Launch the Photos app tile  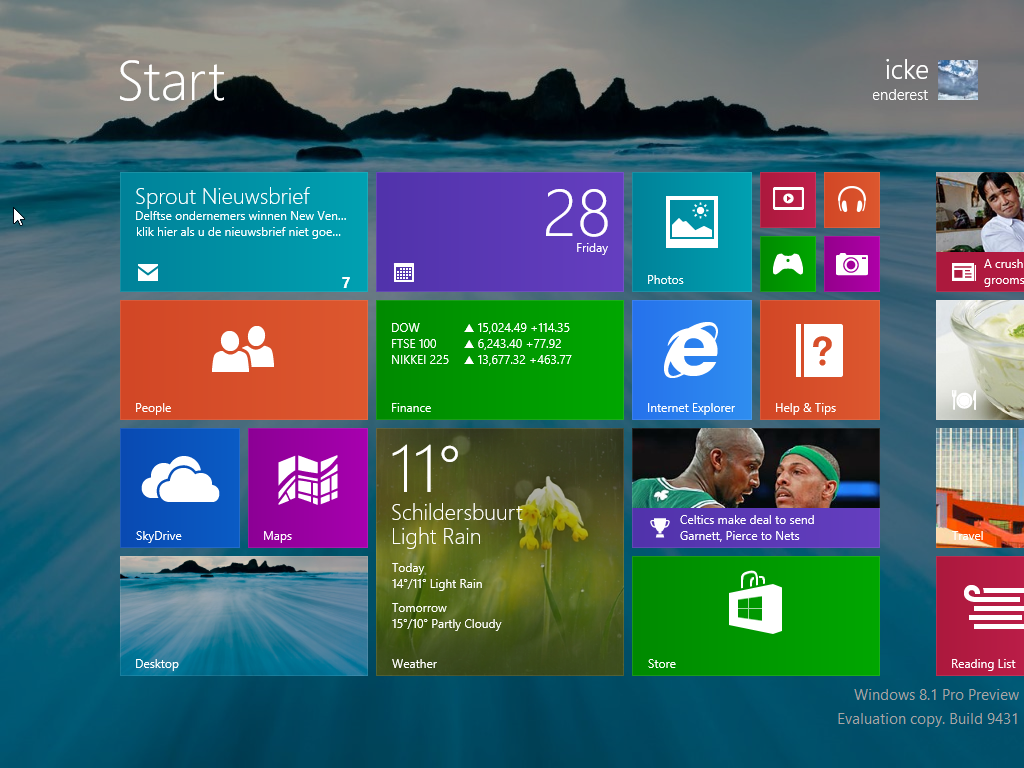coord(691,232)
